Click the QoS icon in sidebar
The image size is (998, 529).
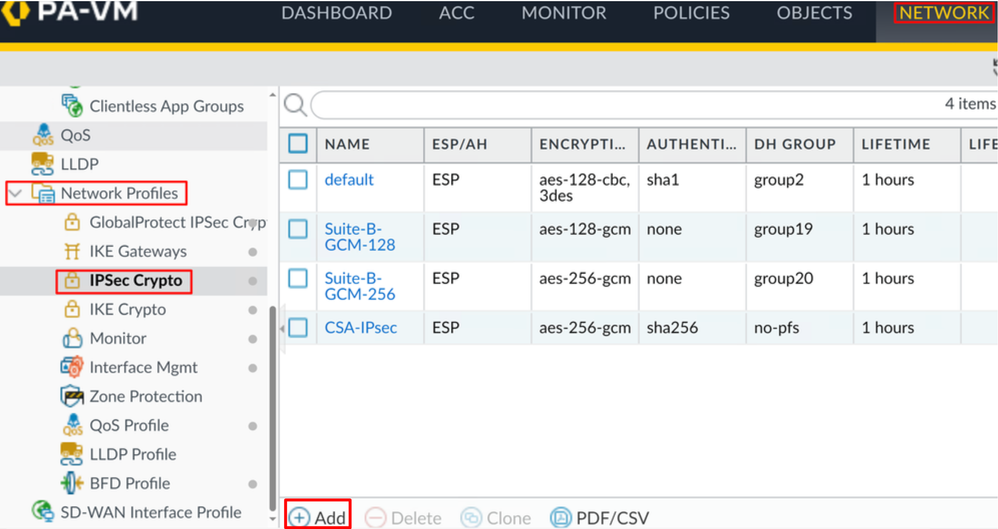pos(43,135)
